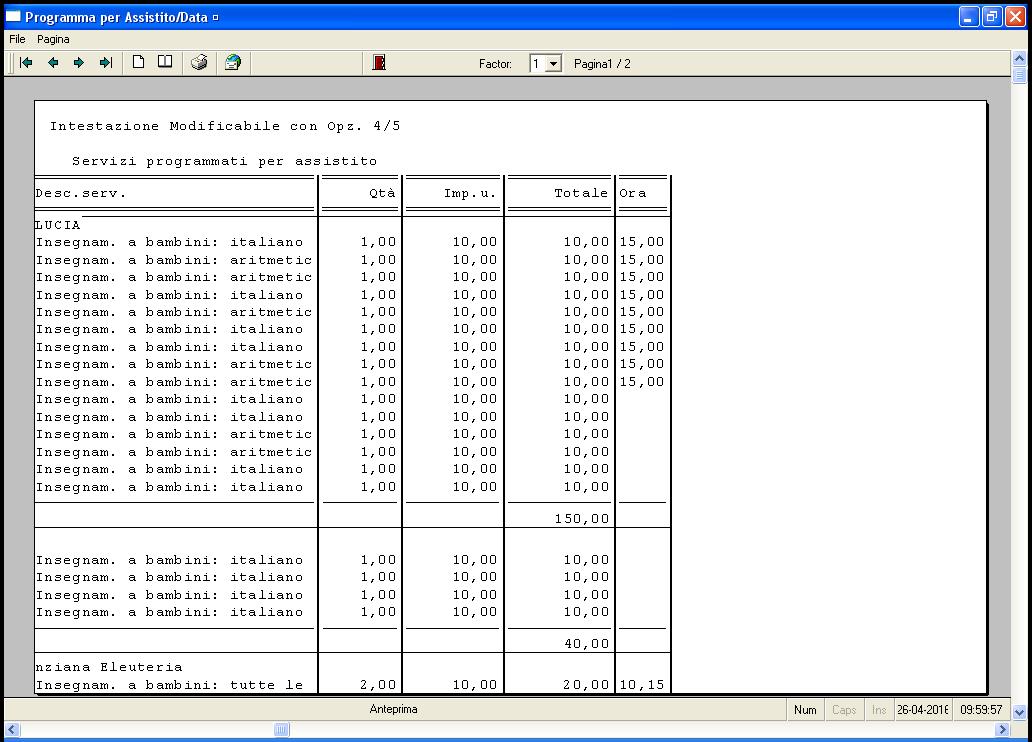This screenshot has height=742, width=1032.
Task: Click the '2,00' quantity value
Action: tap(378, 685)
